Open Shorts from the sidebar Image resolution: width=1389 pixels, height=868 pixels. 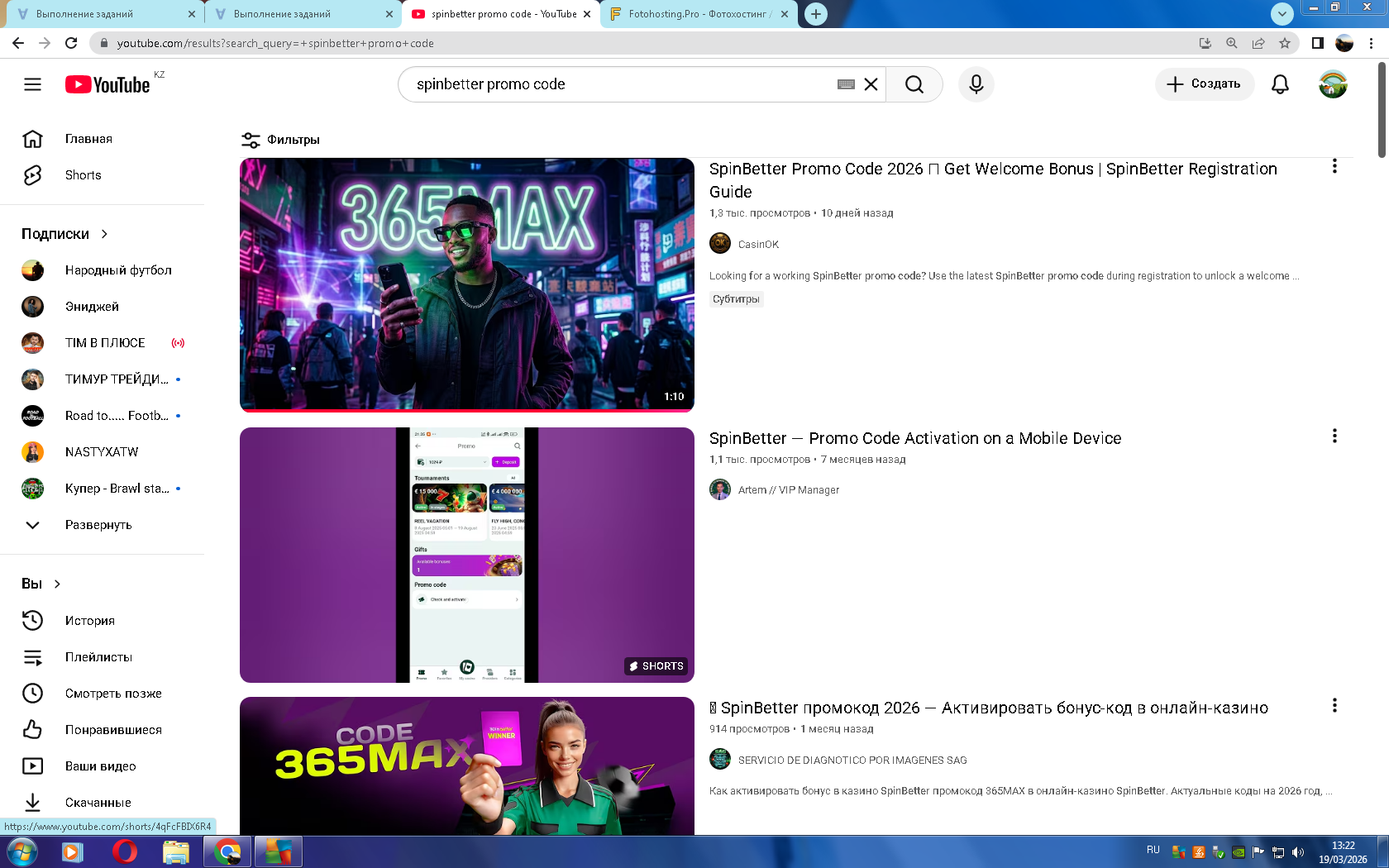(x=83, y=175)
